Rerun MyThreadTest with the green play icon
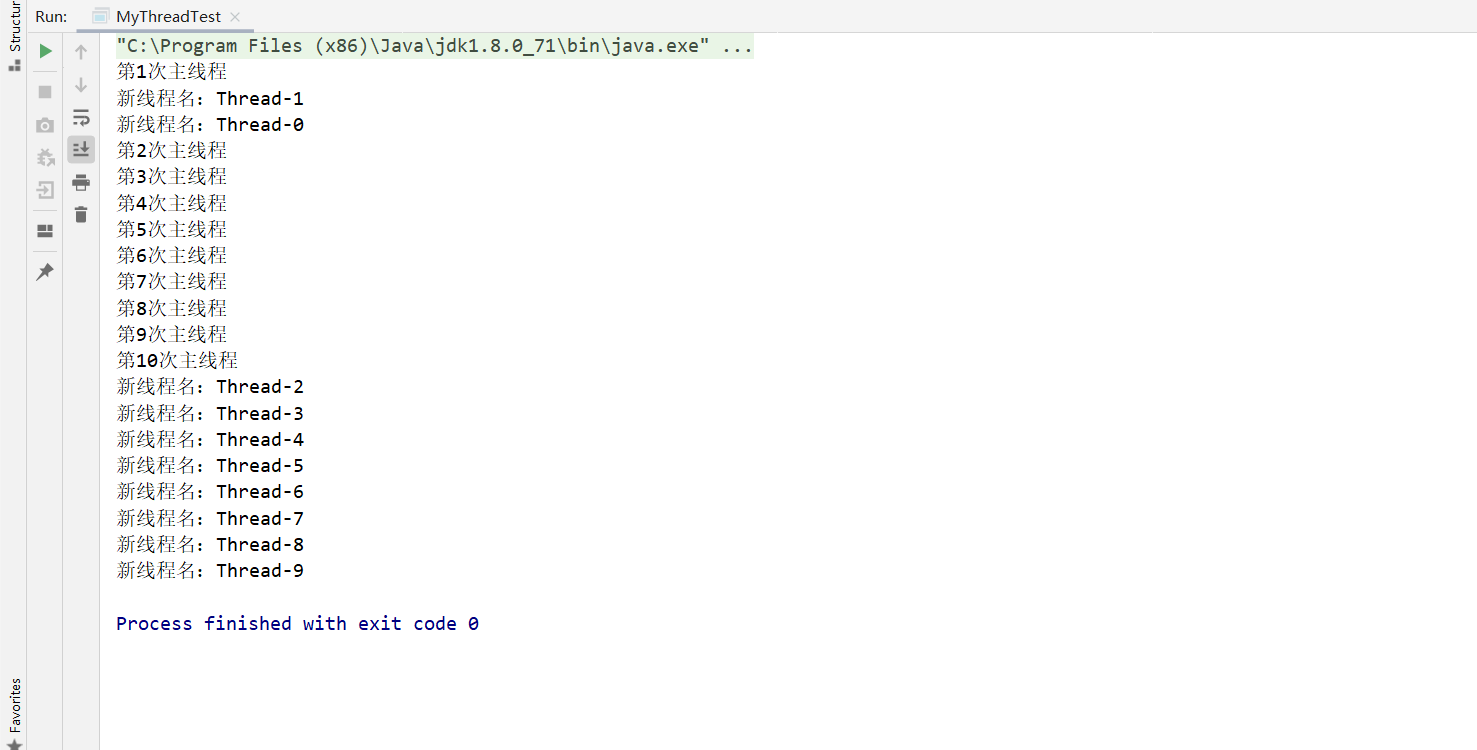The width and height of the screenshot is (1477, 750). pos(45,51)
